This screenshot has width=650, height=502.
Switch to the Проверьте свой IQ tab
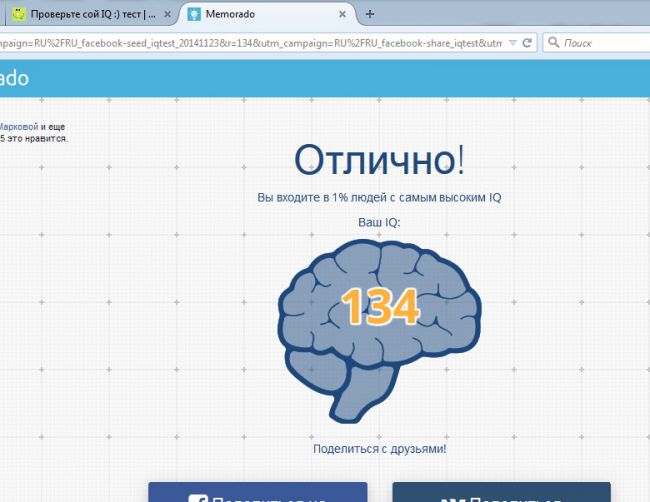(90, 15)
